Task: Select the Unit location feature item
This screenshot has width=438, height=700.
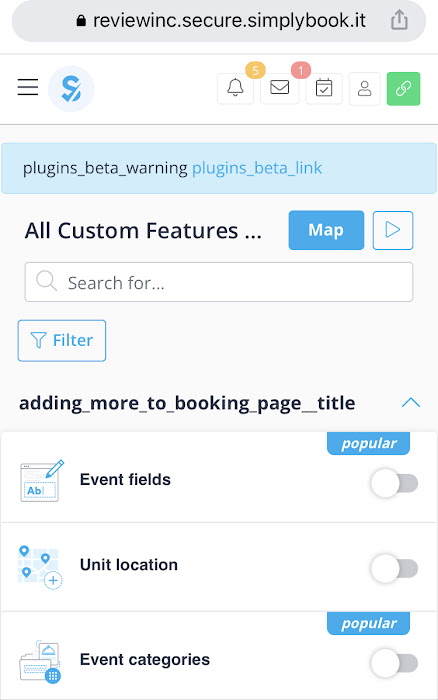Action: click(219, 567)
